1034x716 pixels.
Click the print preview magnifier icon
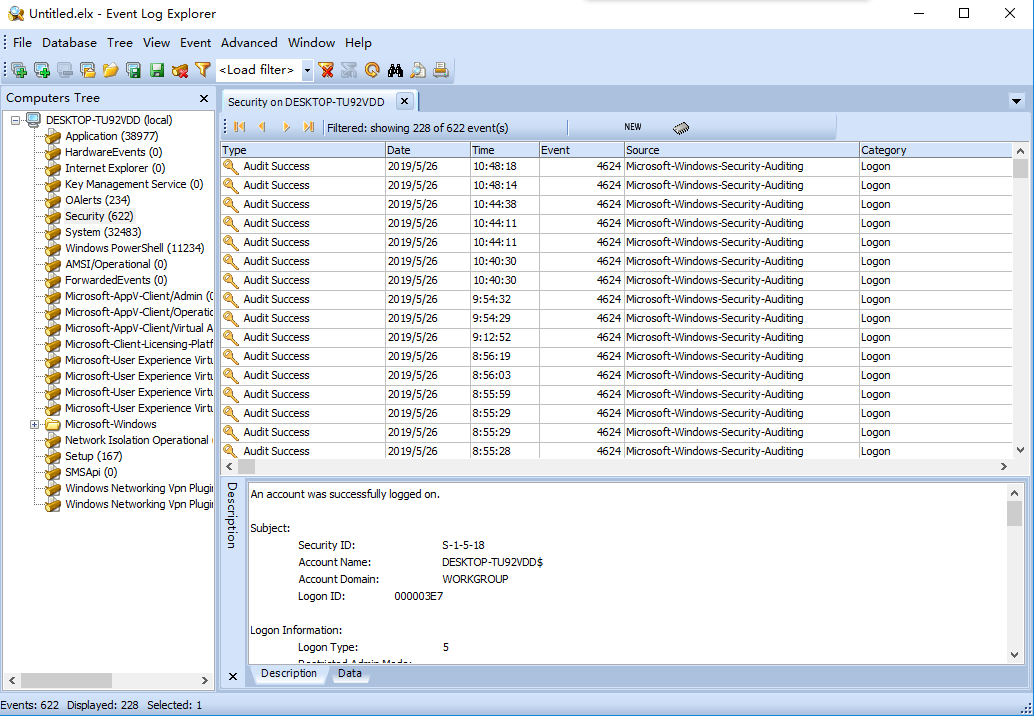[x=418, y=70]
